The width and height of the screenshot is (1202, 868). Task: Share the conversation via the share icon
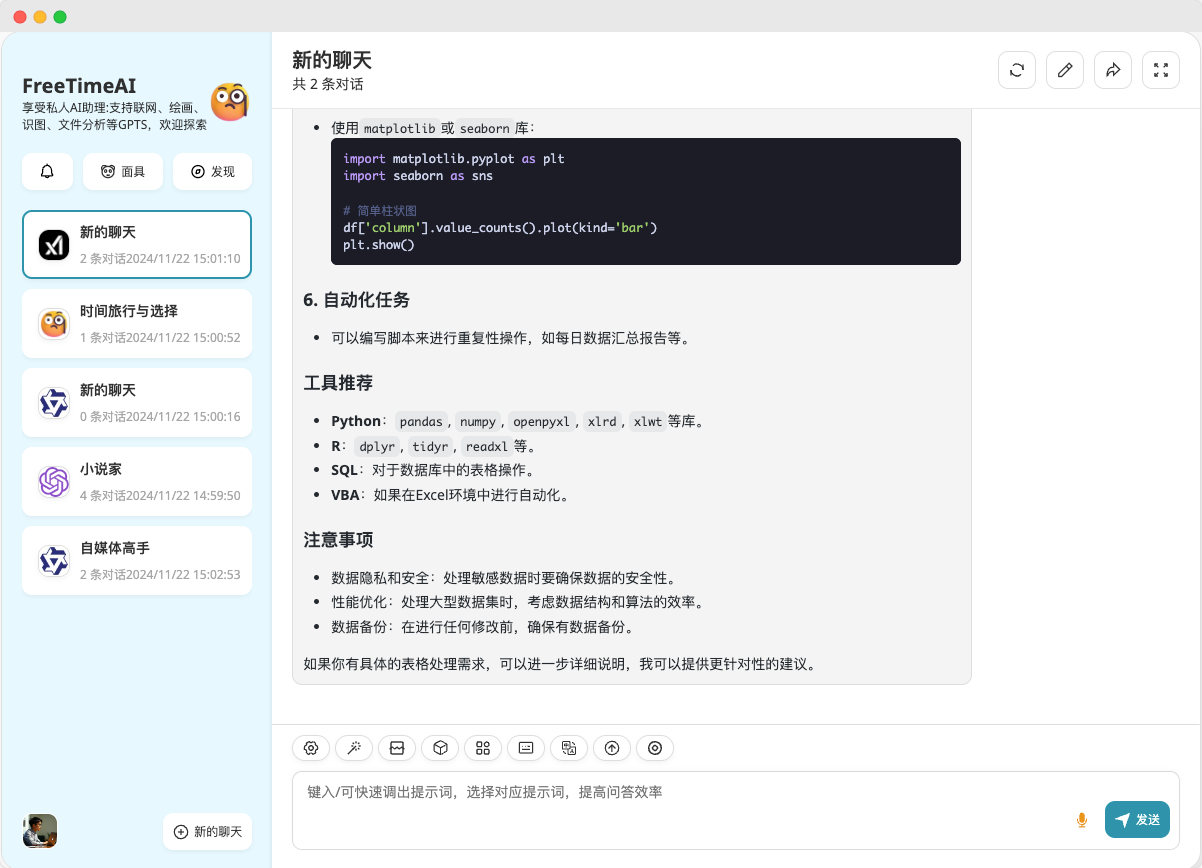click(1113, 70)
